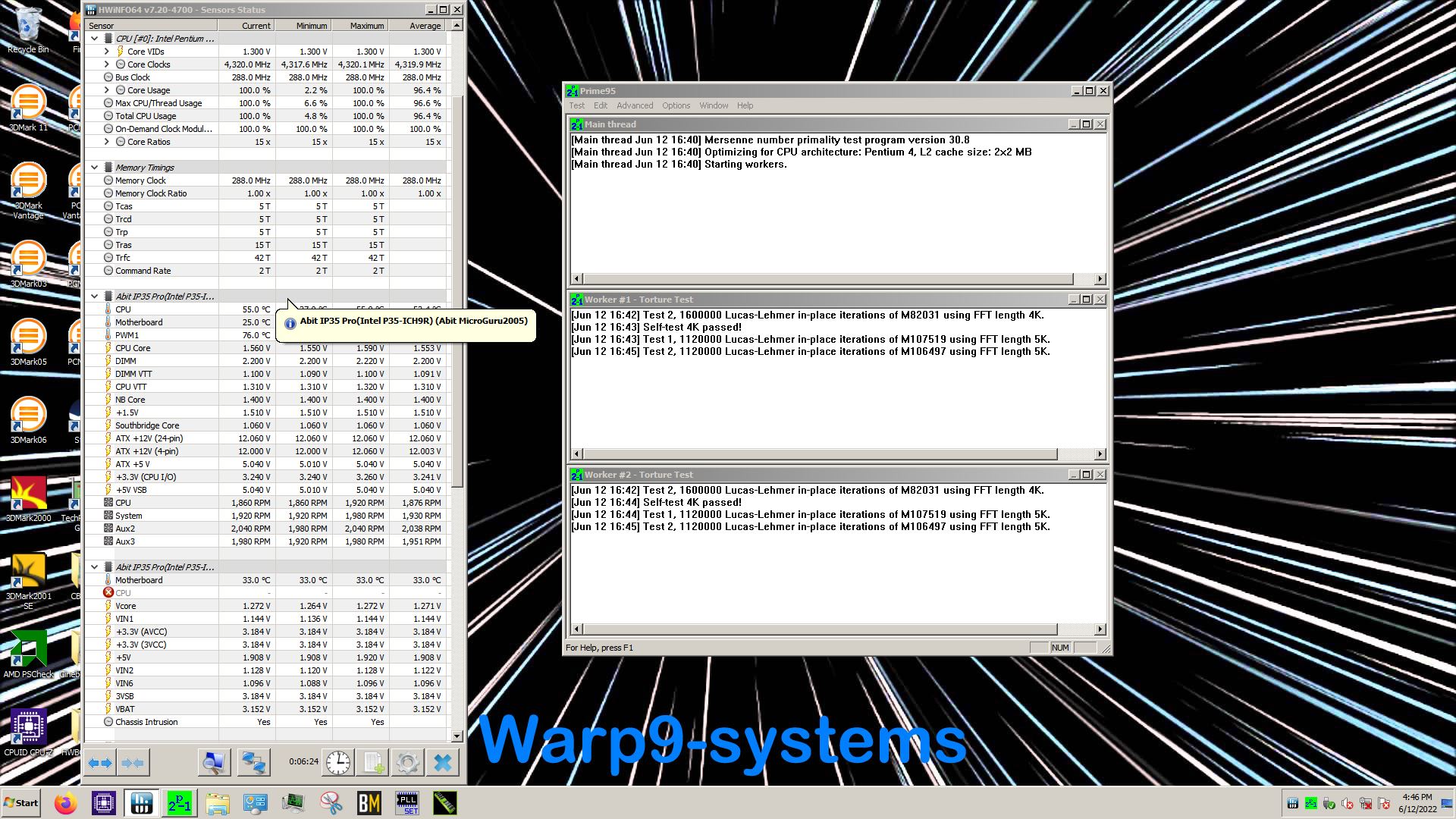
Task: Click the Minimum column header
Action: [303, 26]
